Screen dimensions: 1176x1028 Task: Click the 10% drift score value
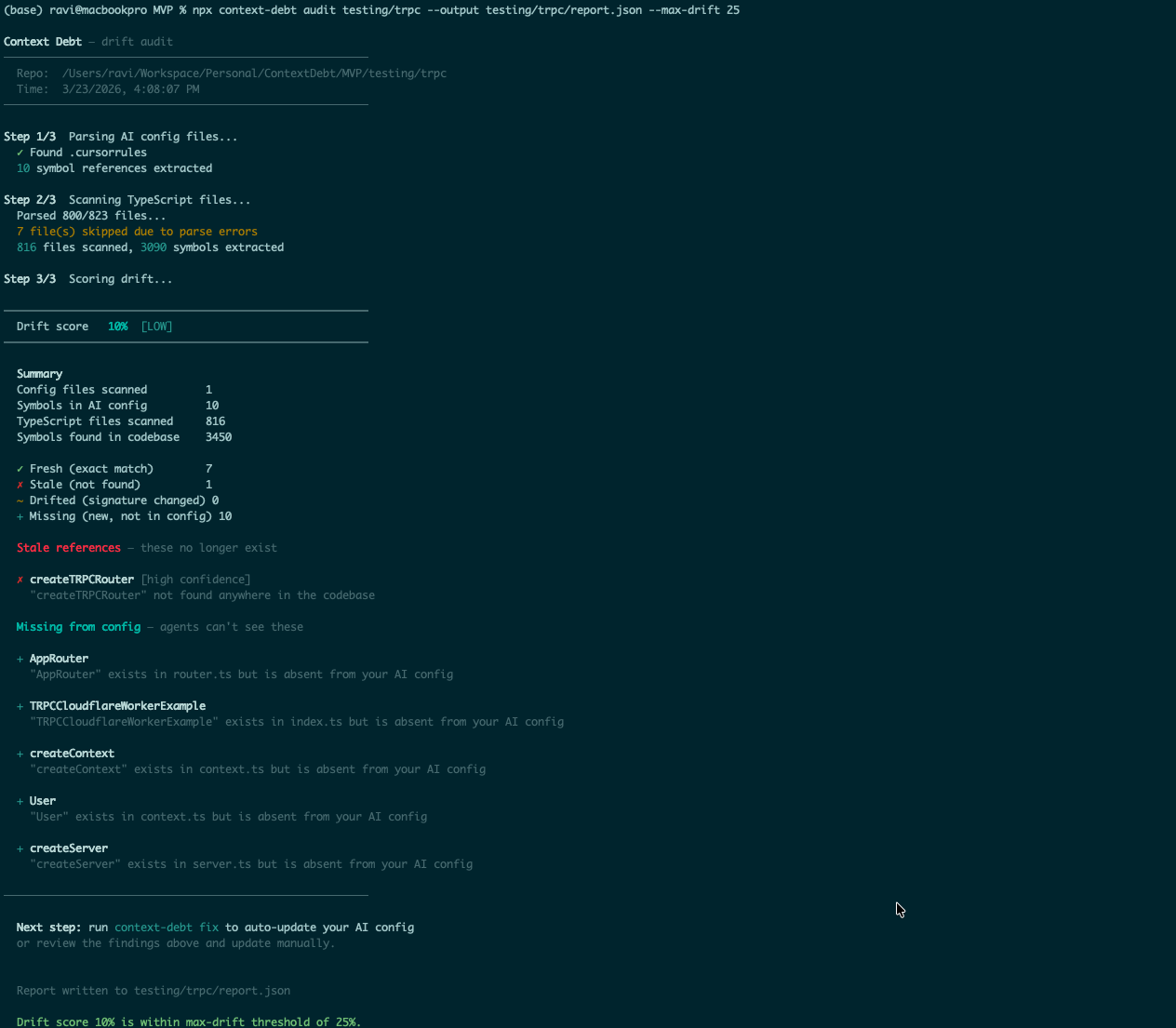117,326
